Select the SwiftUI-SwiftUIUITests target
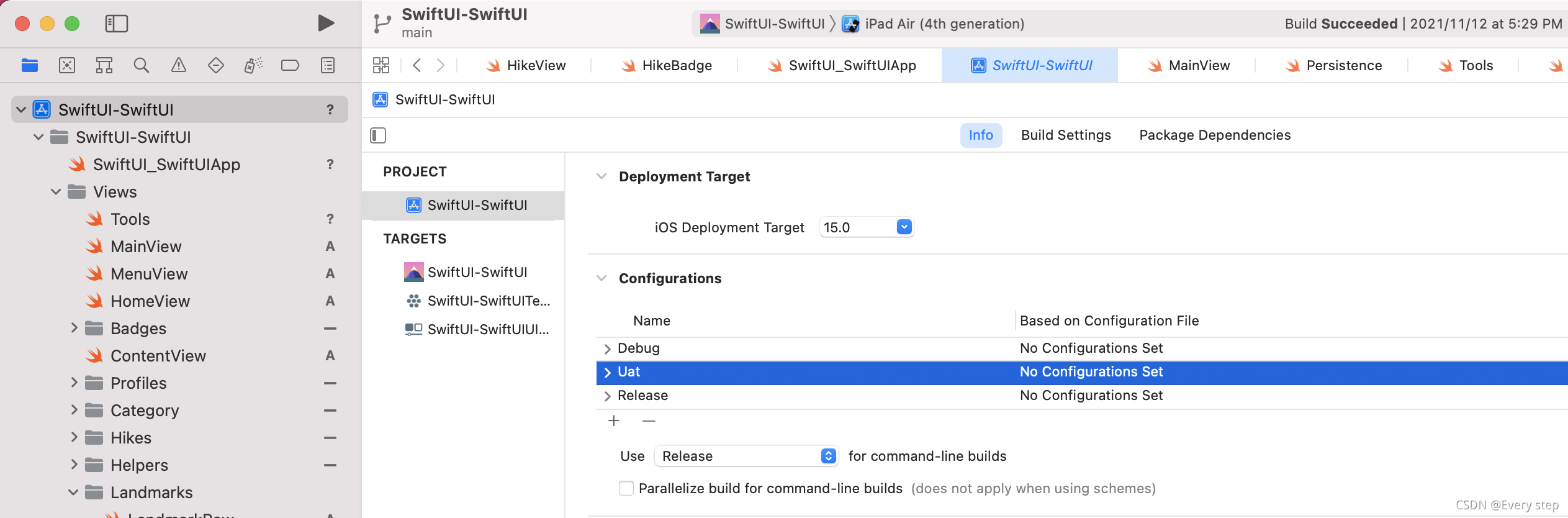The width and height of the screenshot is (1568, 518). pyautogui.click(x=477, y=329)
